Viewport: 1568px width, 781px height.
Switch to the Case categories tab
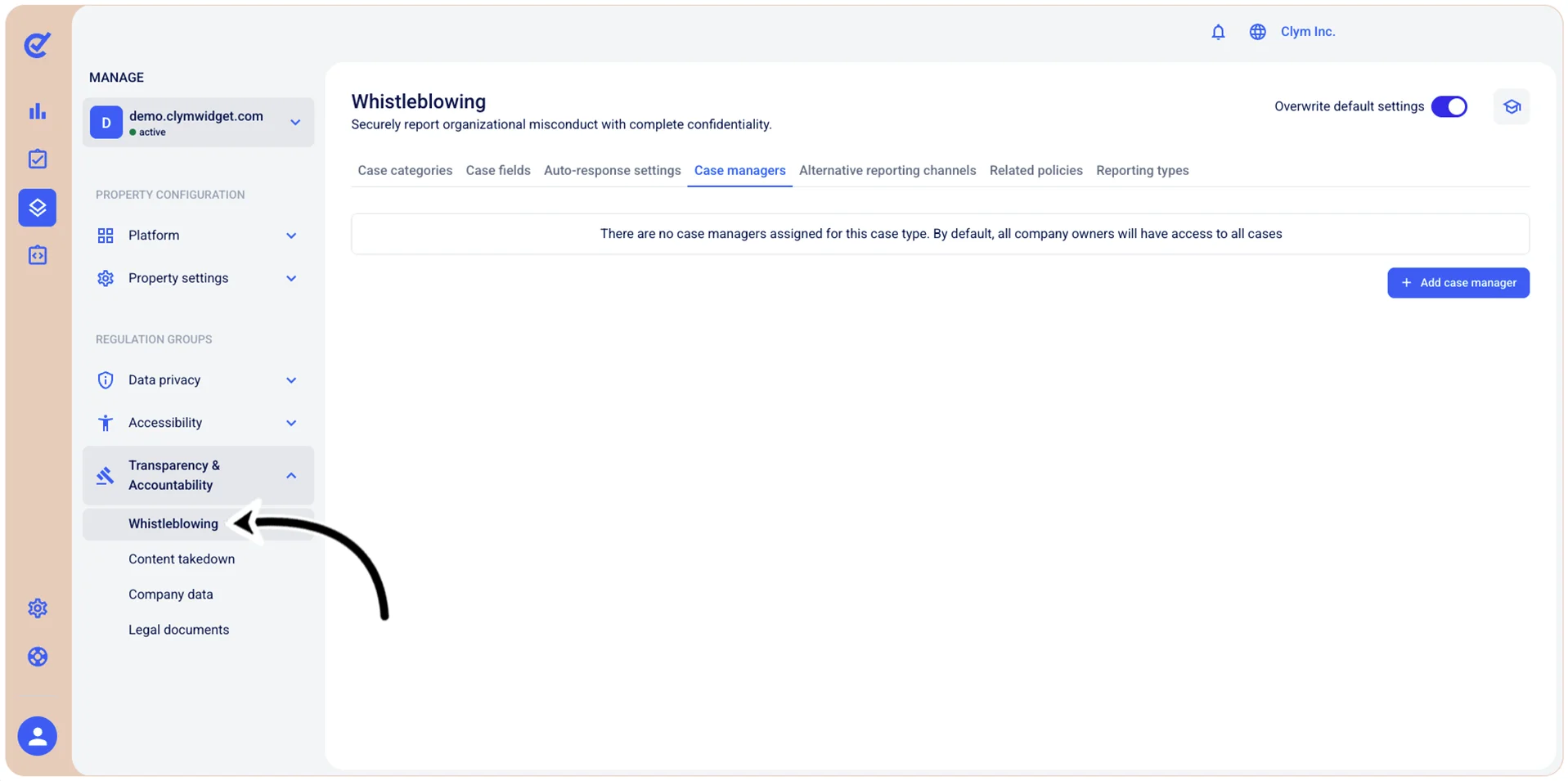pyautogui.click(x=405, y=170)
